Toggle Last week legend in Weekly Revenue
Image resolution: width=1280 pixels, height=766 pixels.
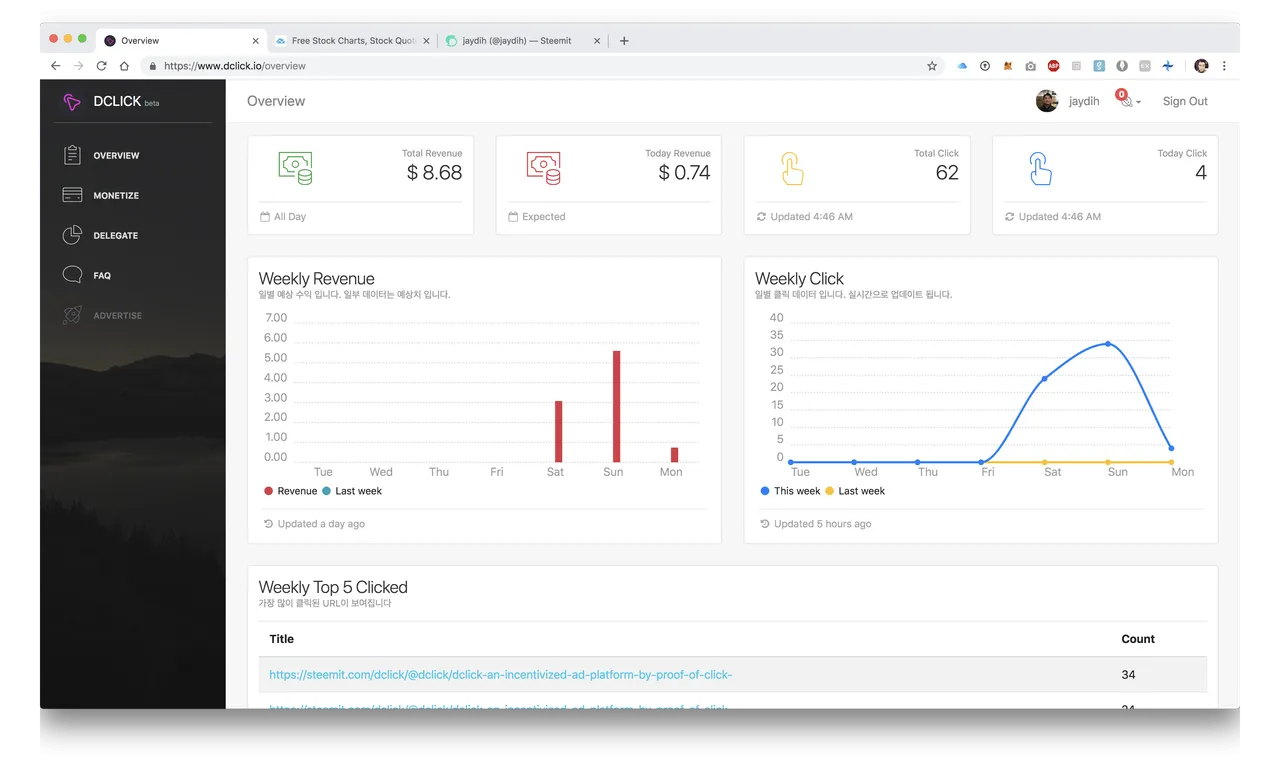352,491
